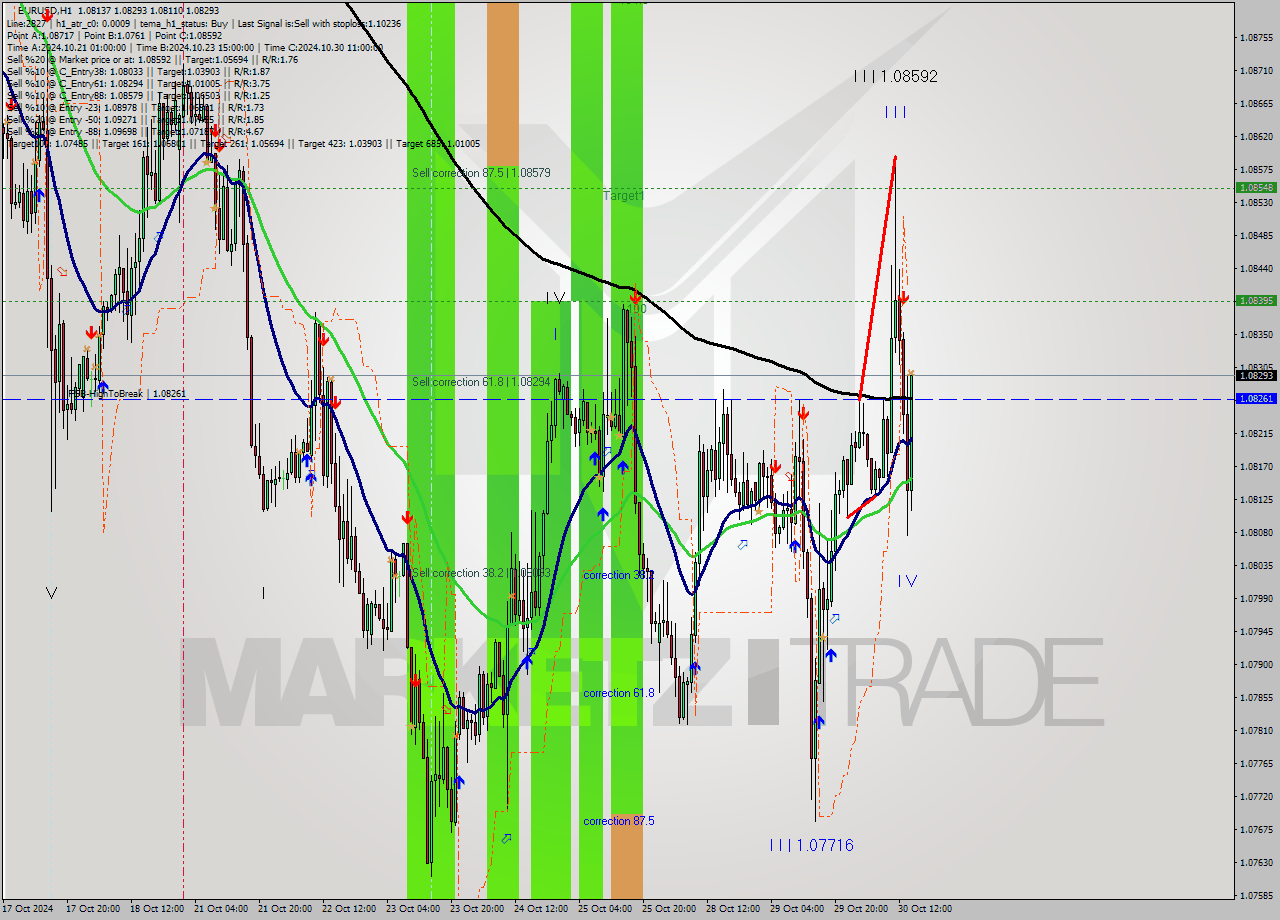Click the 'Target 685: 1.01005' text
The image size is (1280, 920).
(x=438, y=144)
